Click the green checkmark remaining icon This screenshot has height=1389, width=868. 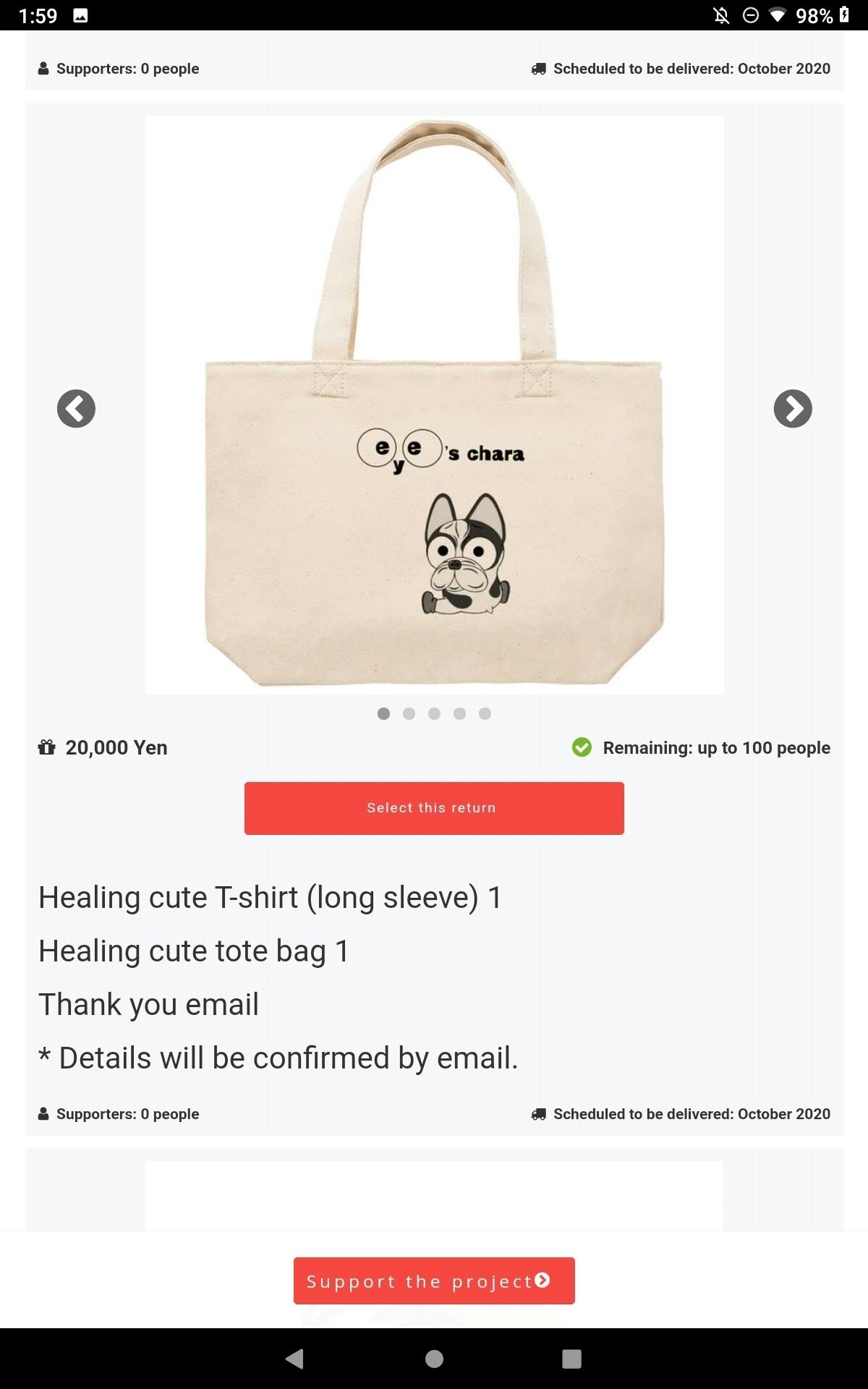[x=582, y=747]
